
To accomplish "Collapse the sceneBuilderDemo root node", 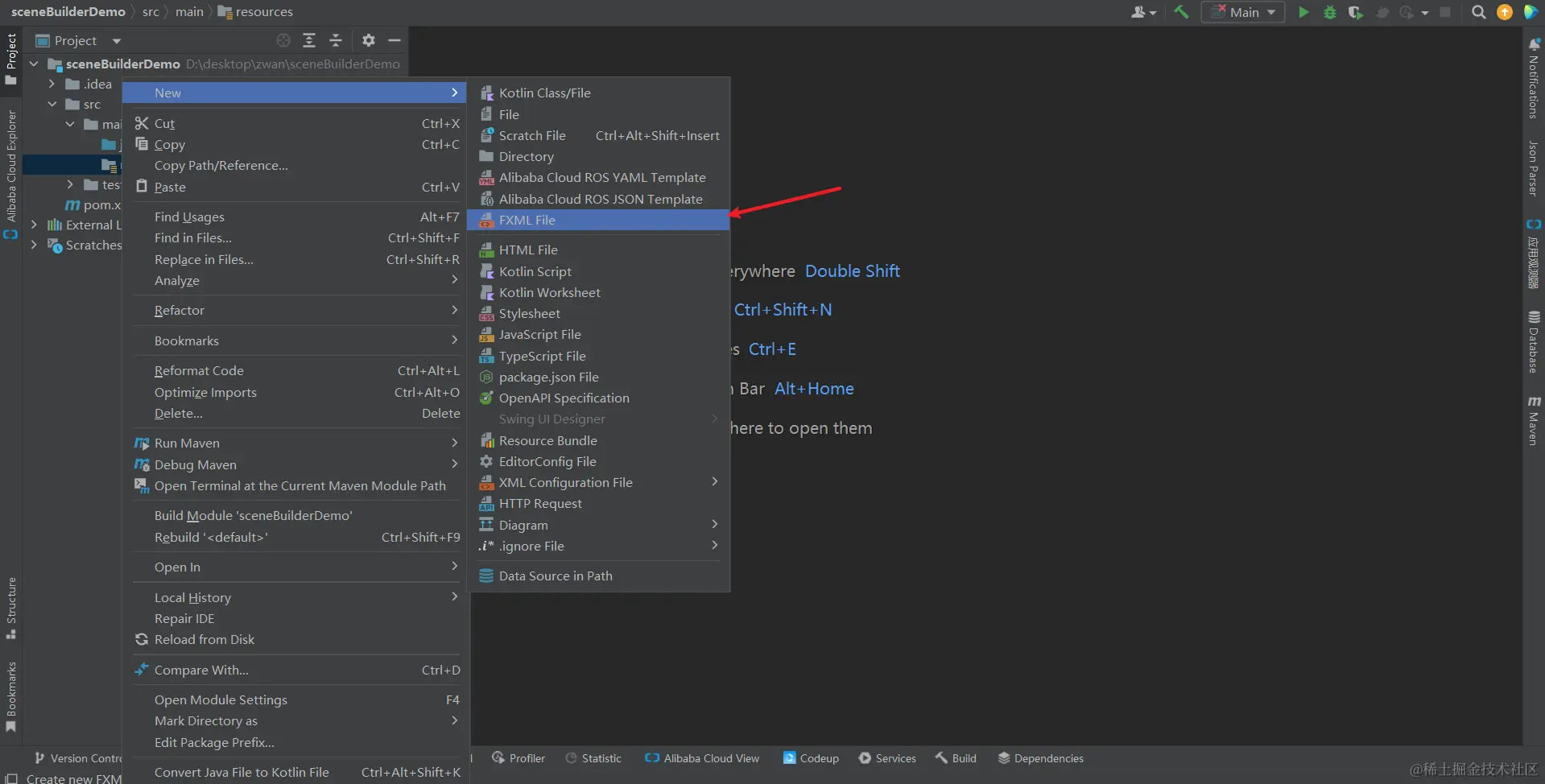I will click(34, 64).
